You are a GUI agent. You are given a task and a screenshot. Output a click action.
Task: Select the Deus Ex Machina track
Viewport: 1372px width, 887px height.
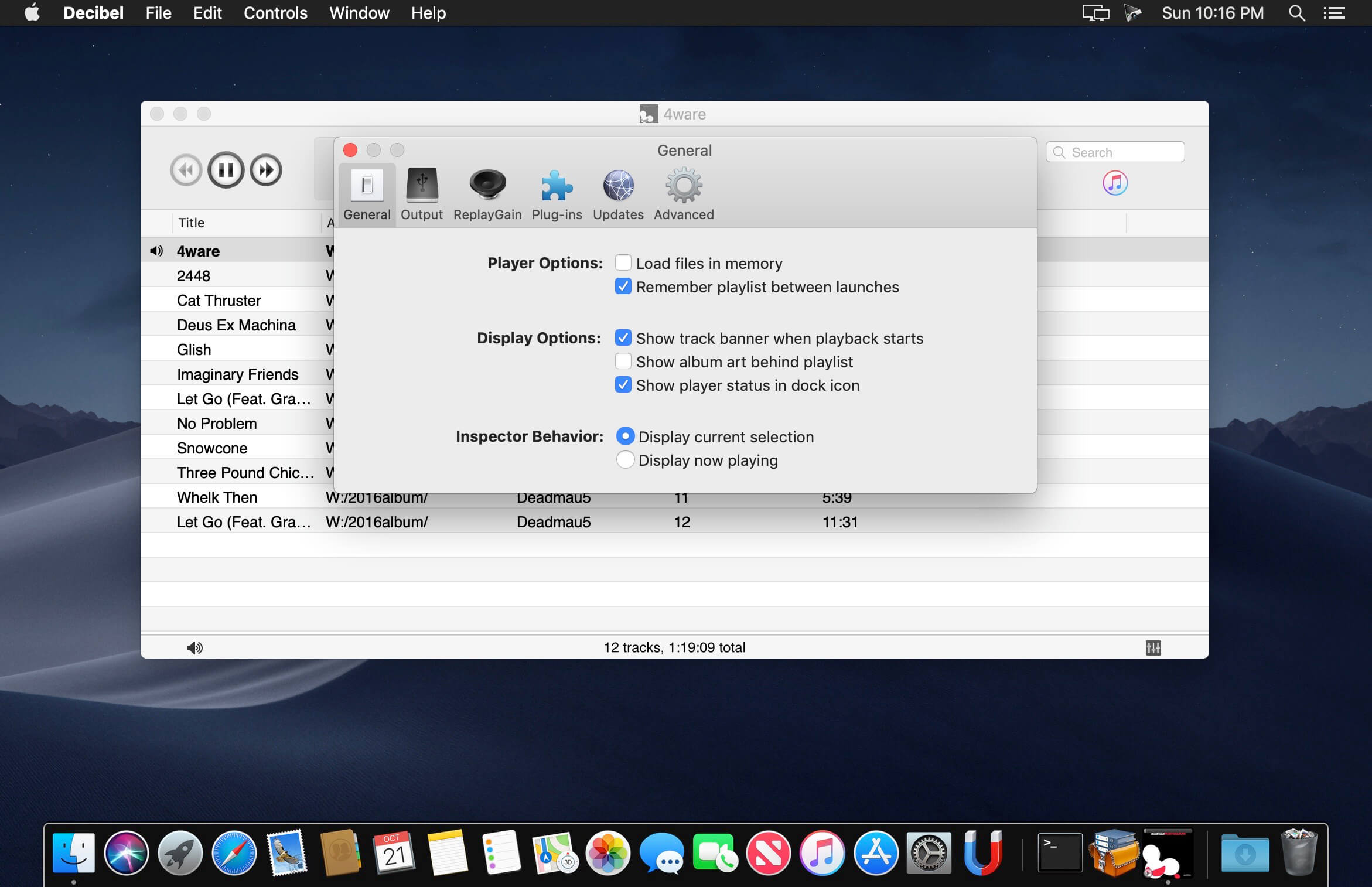point(237,325)
